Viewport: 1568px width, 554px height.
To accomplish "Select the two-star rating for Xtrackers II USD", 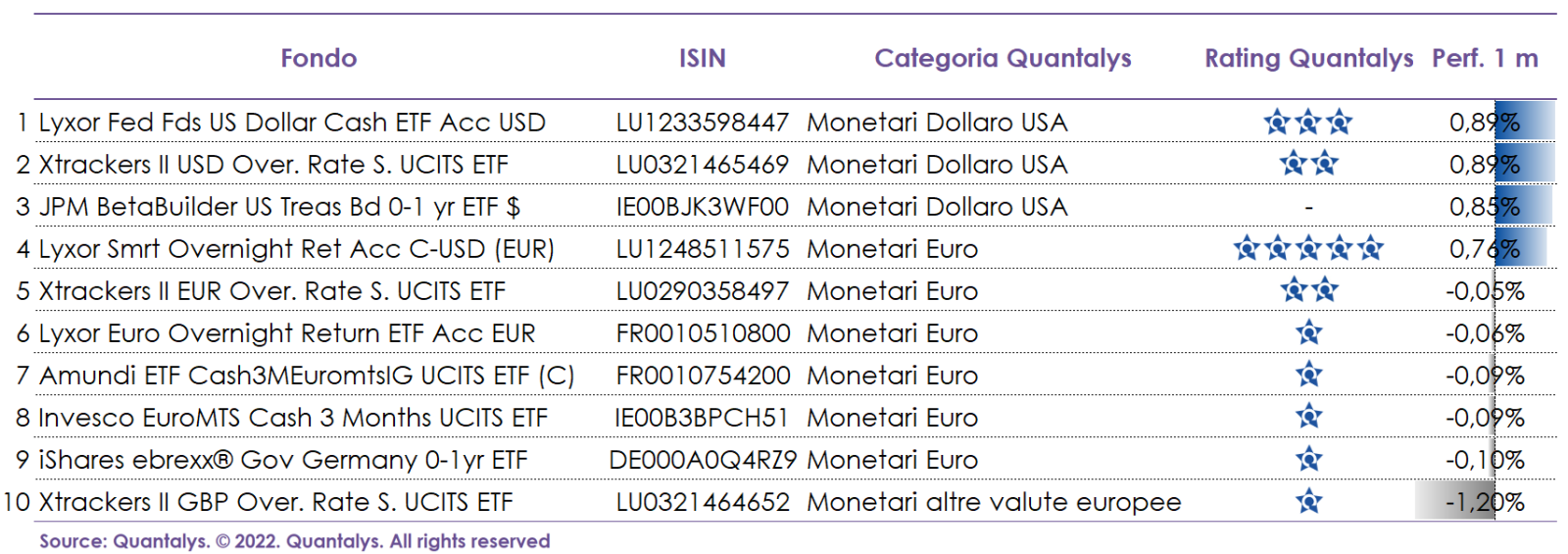I will coord(1308,164).
